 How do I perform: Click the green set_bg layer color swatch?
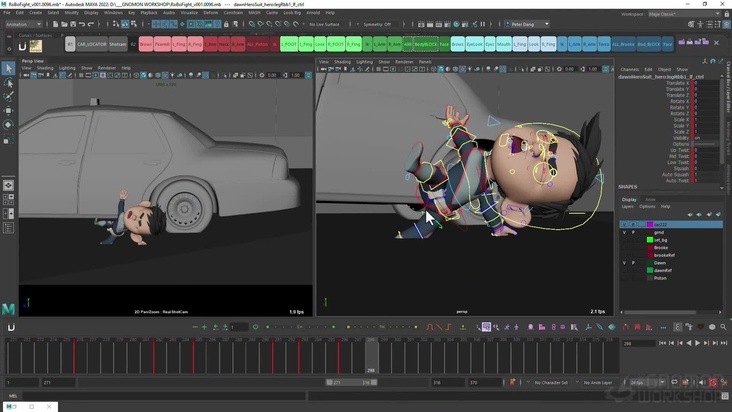pos(650,240)
